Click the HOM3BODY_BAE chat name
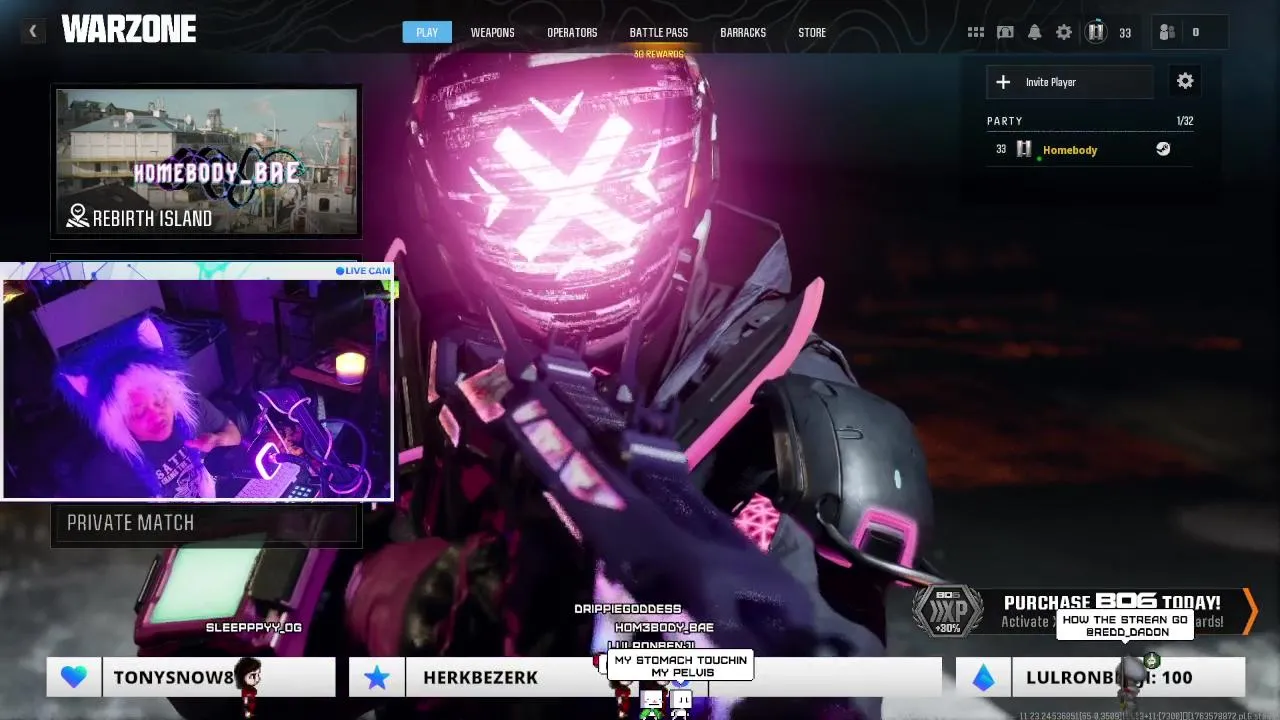 coord(664,627)
